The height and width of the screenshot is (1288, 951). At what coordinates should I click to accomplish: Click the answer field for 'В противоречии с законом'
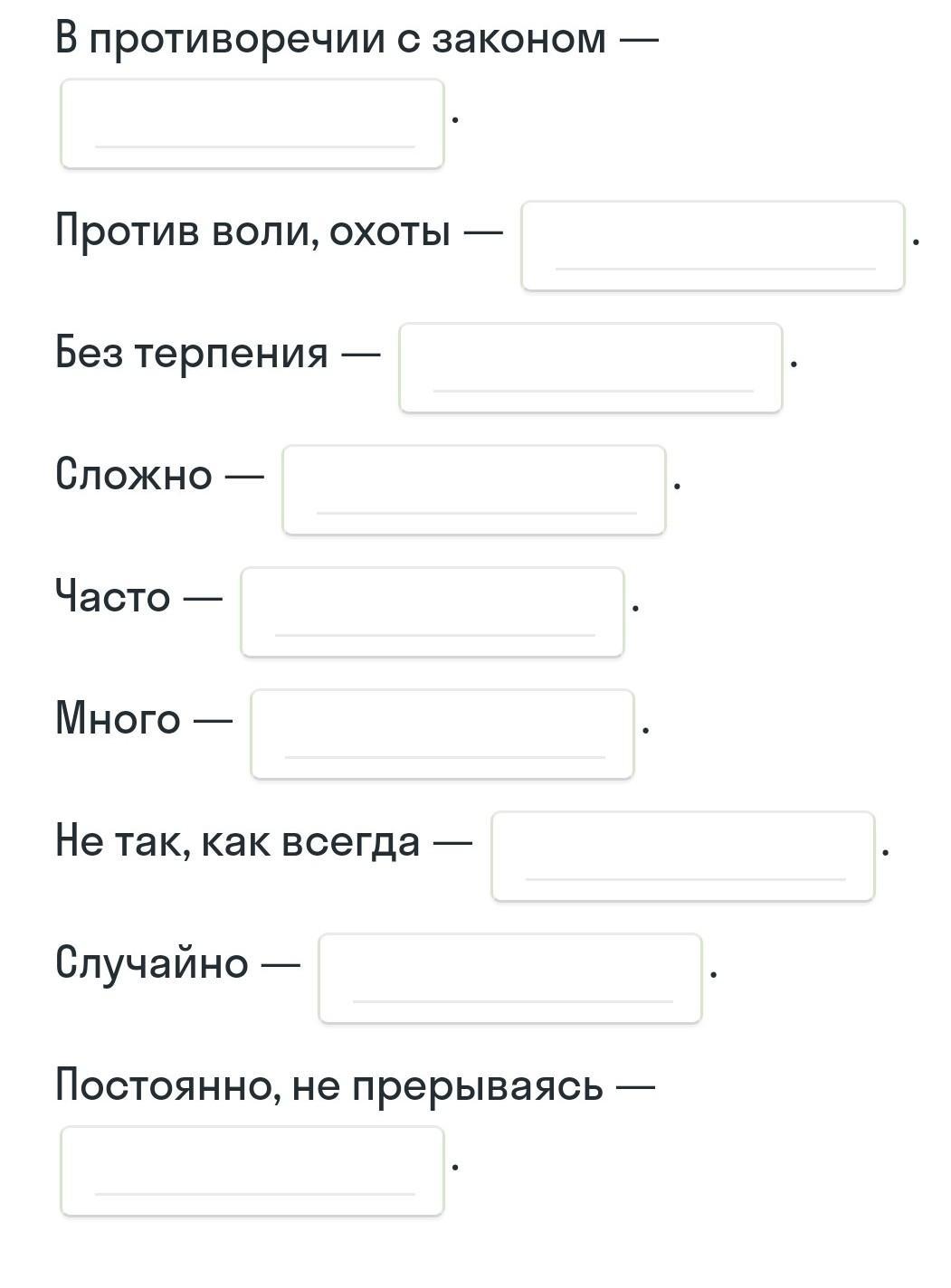pyautogui.click(x=252, y=124)
